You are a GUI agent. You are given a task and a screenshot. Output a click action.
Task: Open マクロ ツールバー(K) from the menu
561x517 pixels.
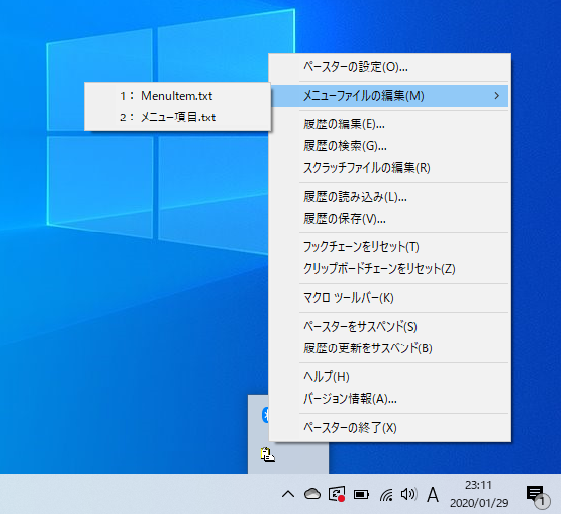coord(389,298)
